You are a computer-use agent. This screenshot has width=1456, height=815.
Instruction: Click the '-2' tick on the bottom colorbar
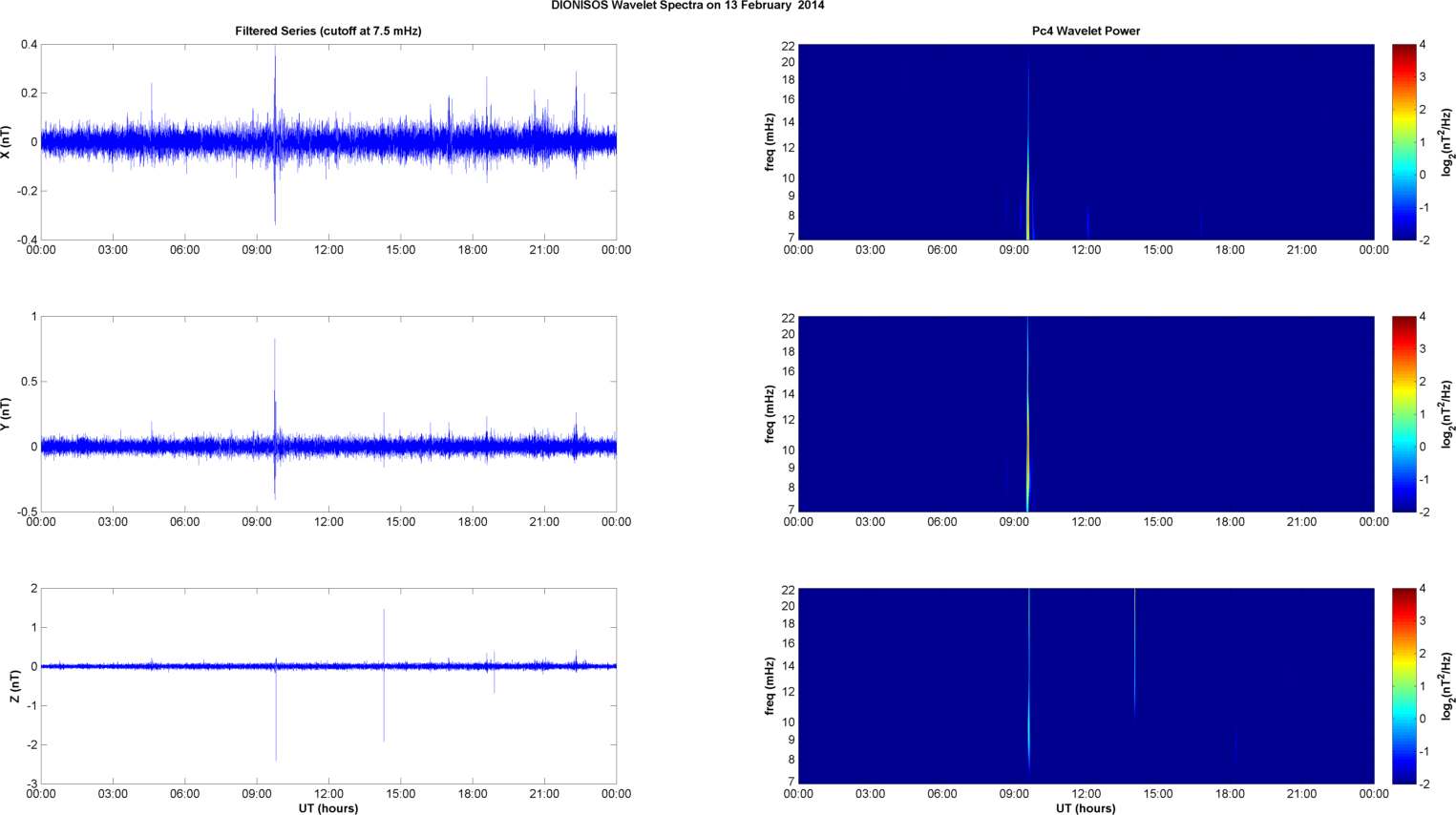coord(1424,784)
